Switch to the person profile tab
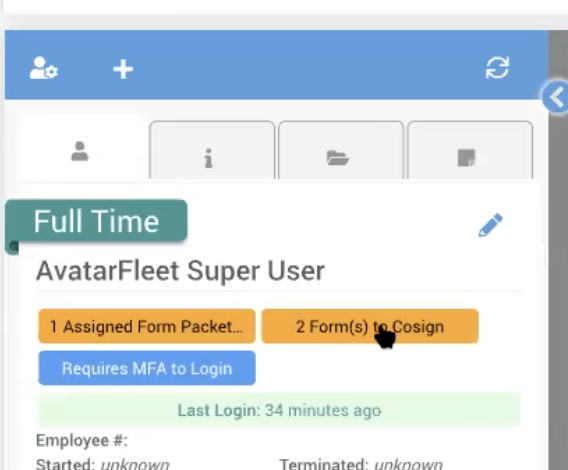 [x=80, y=151]
